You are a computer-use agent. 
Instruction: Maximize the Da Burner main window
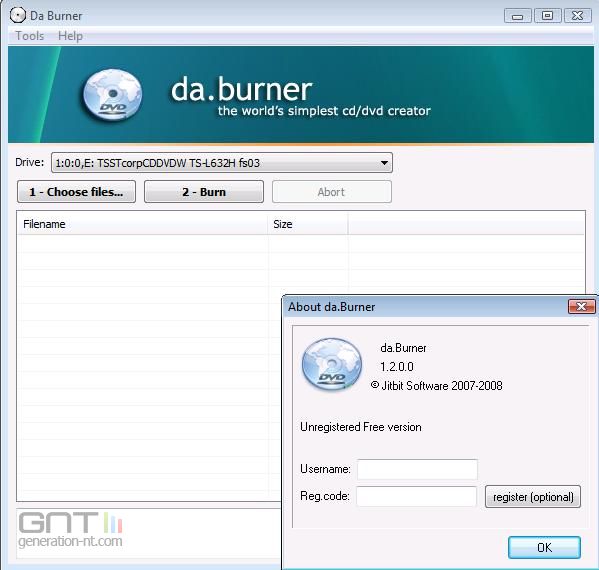coord(547,16)
